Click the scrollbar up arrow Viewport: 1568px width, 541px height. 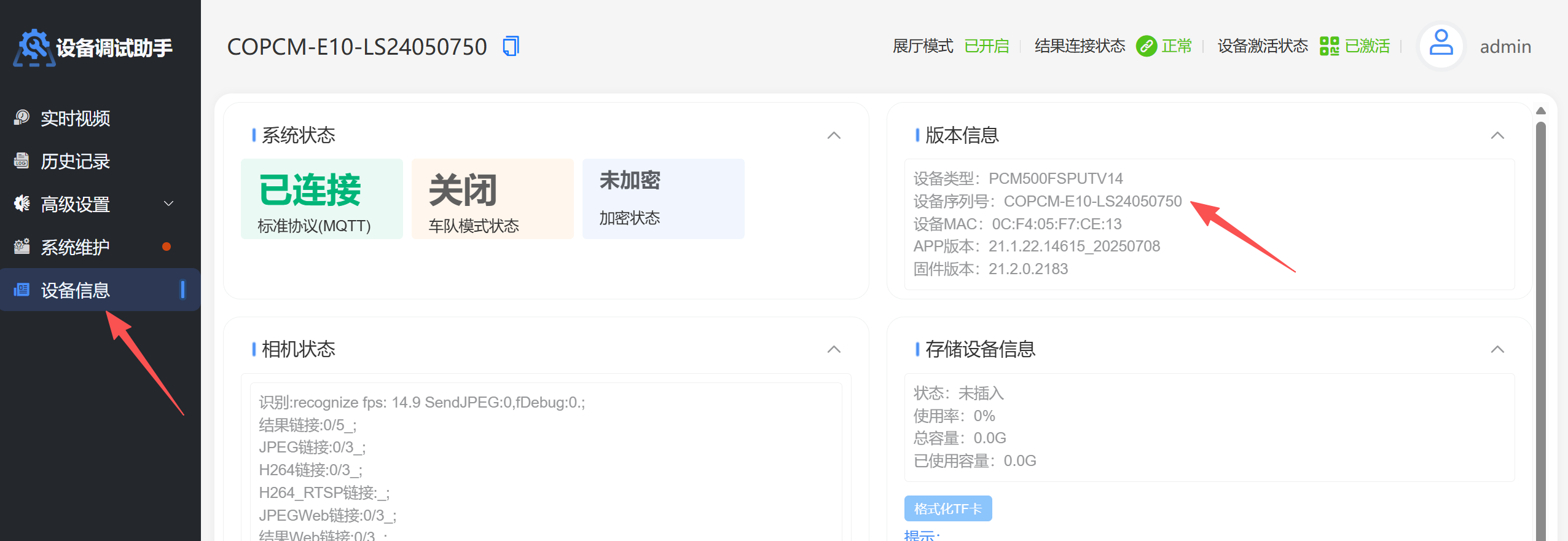coord(1540,111)
